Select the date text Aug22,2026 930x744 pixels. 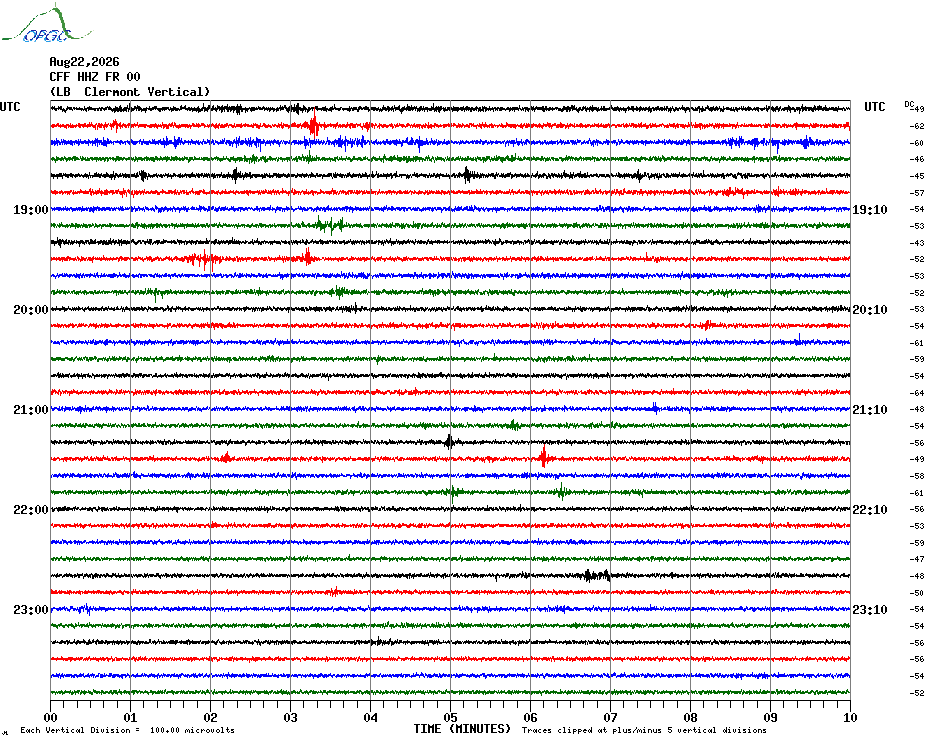pyautogui.click(x=84, y=62)
